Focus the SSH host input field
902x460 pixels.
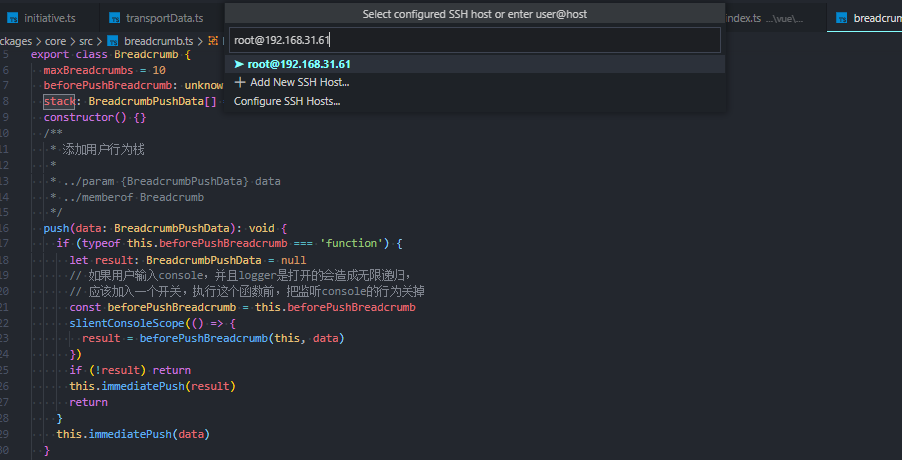coord(474,40)
